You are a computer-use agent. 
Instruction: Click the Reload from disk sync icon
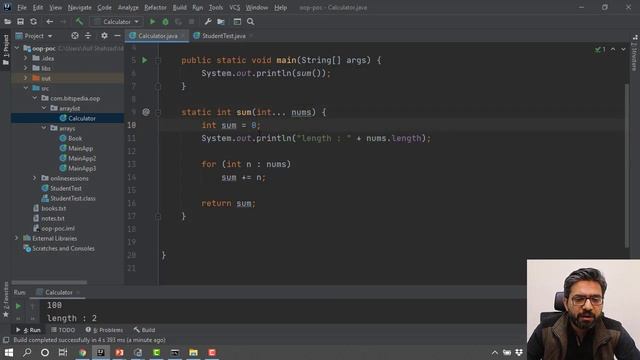[x=33, y=22]
